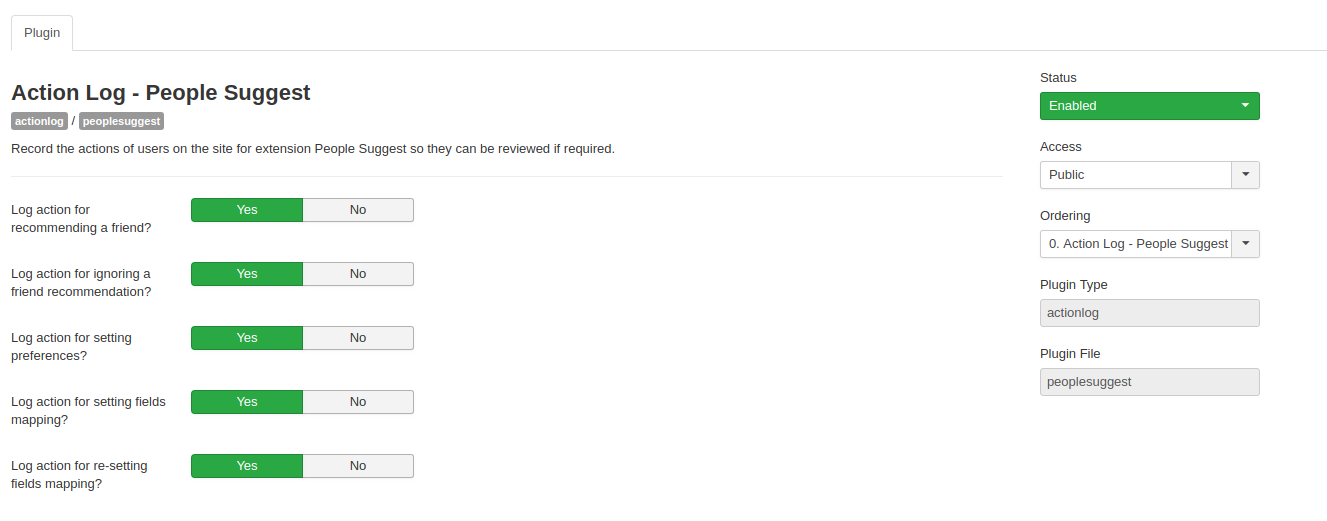Screen dimensions: 1327x521
Task: Select No for re-setting fields mapping
Action: 358,466
